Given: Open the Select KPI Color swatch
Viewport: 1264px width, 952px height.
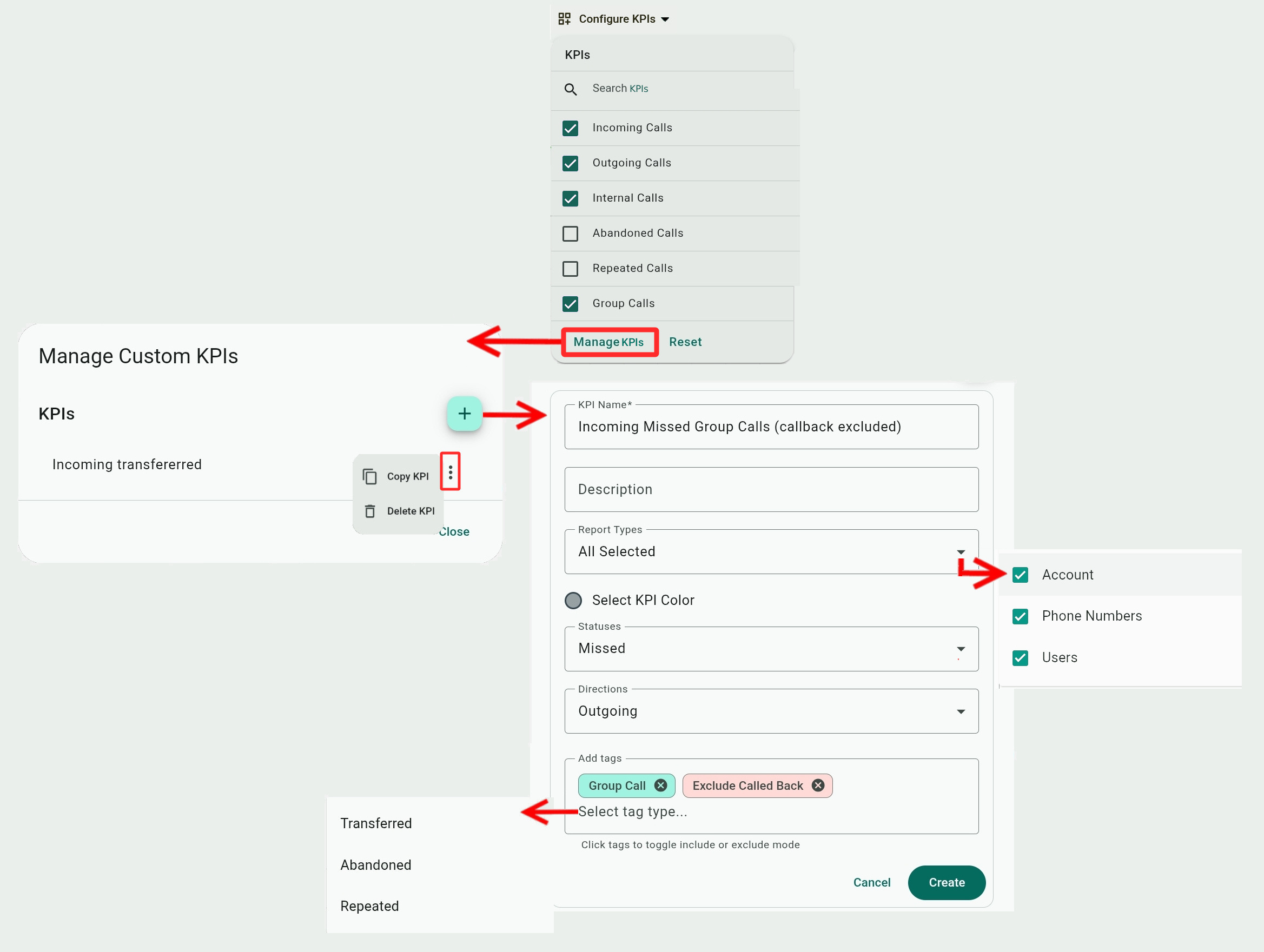Looking at the screenshot, I should [573, 600].
